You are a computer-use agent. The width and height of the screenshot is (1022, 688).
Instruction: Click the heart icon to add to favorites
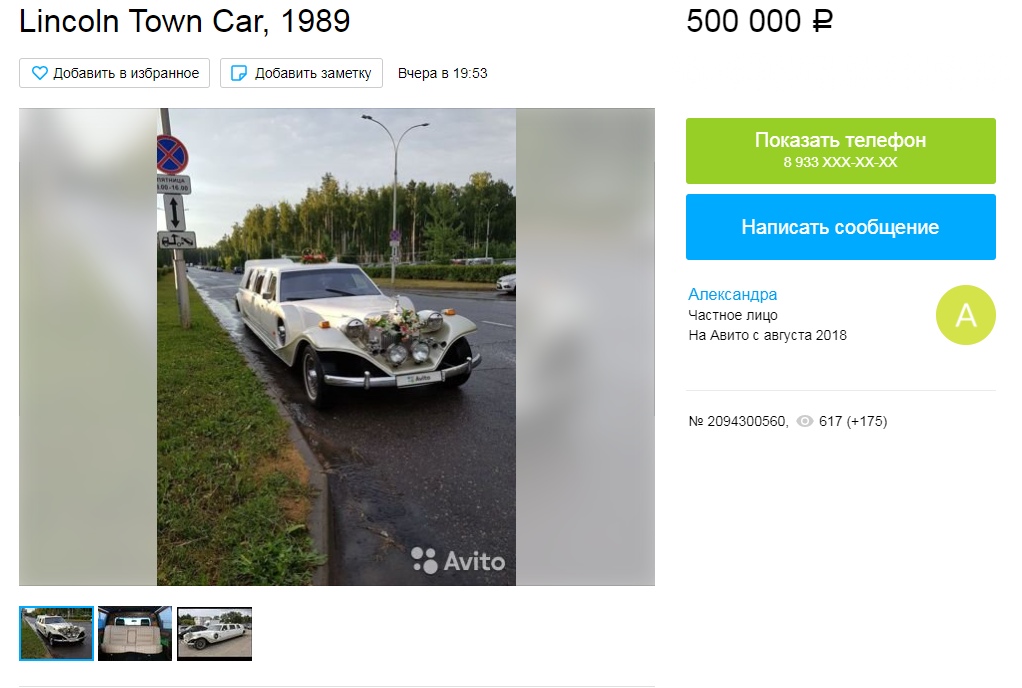click(40, 73)
